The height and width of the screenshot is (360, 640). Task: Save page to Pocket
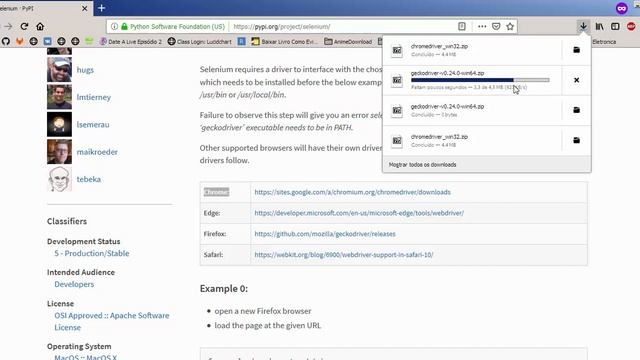[496, 27]
